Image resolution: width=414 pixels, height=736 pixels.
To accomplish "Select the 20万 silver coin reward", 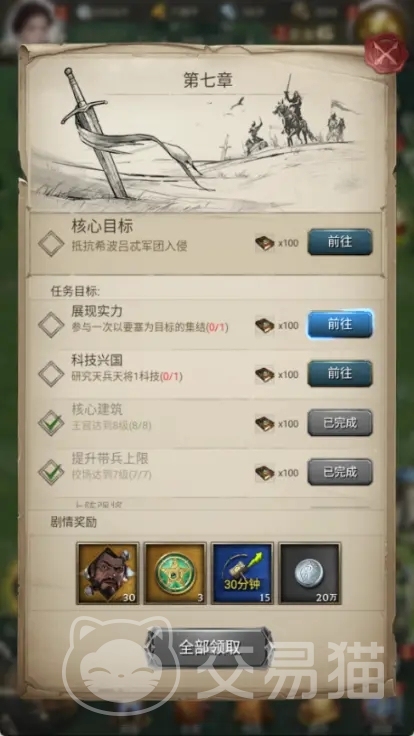I will click(309, 573).
